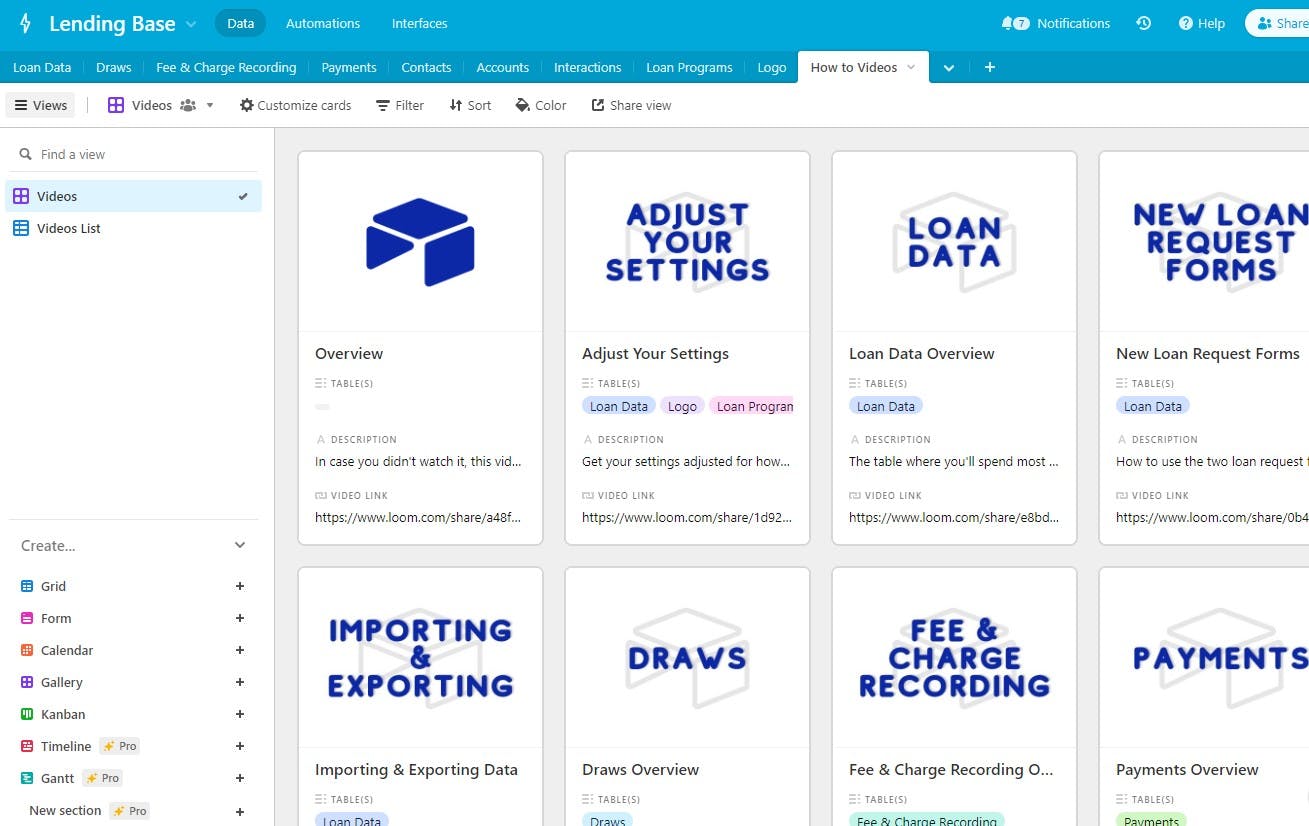Click the Overview card loom video link
This screenshot has height=826, width=1309.
[418, 518]
